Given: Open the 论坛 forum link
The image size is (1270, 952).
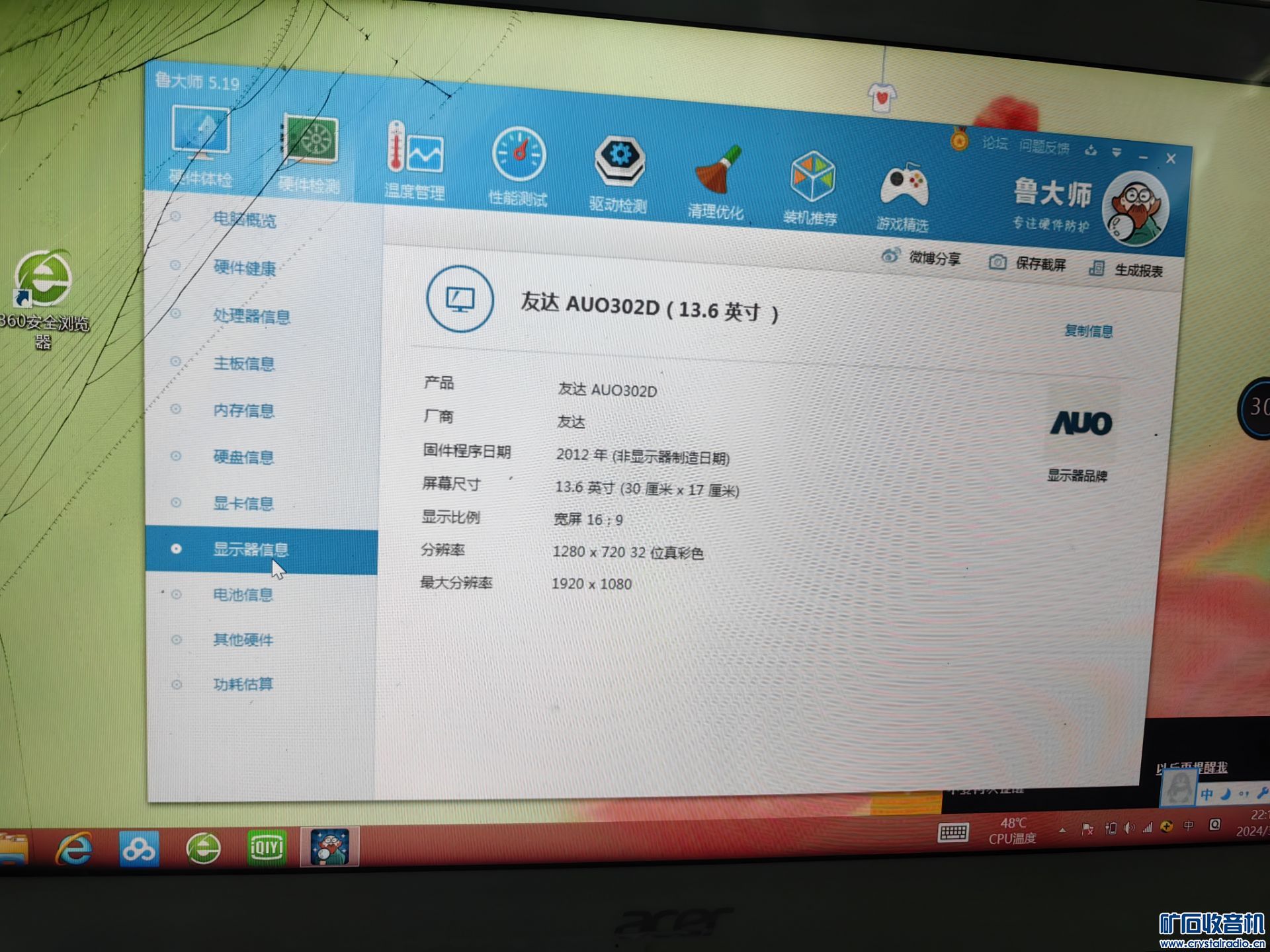Looking at the screenshot, I should click(x=995, y=143).
